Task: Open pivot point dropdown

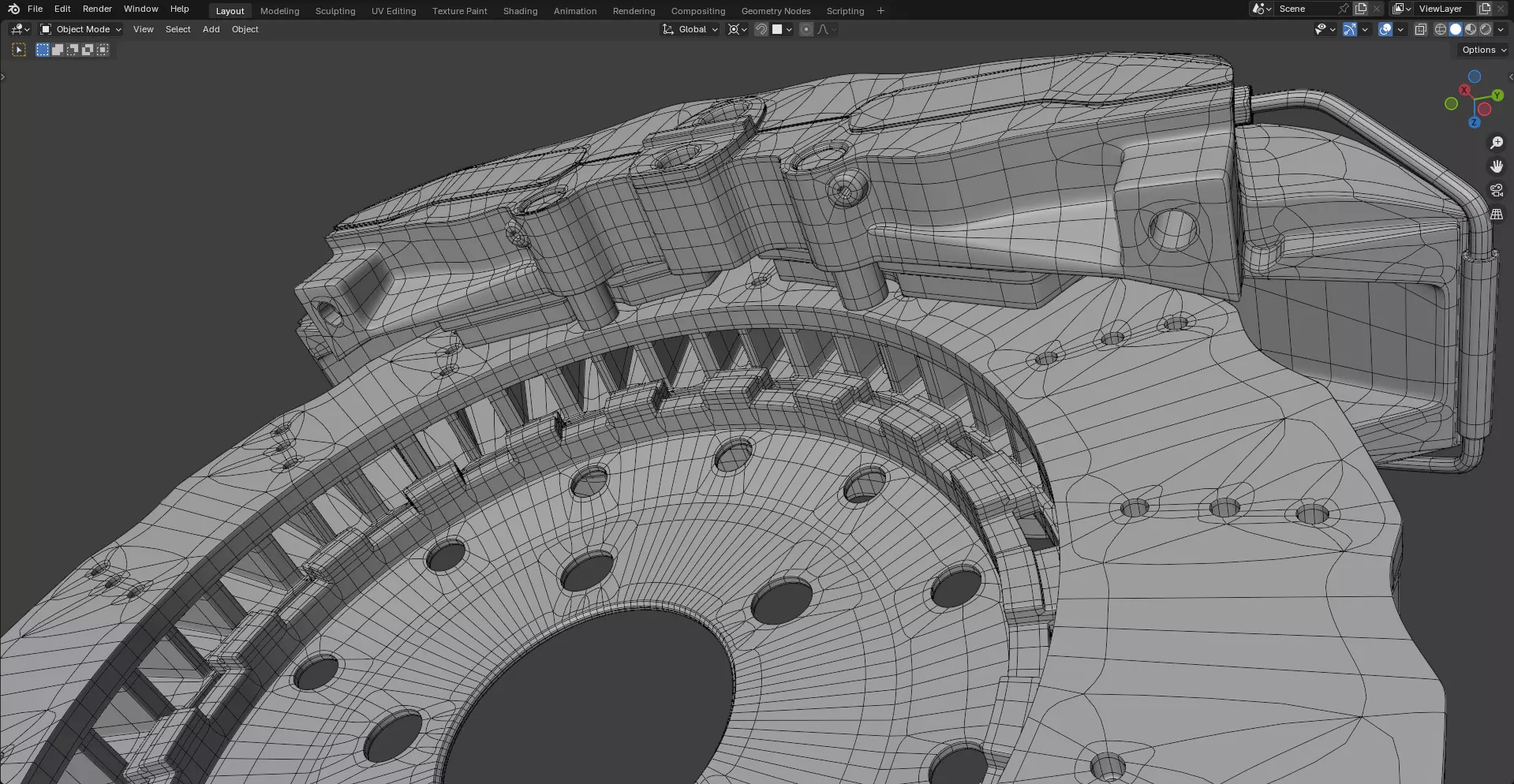Action: point(738,29)
